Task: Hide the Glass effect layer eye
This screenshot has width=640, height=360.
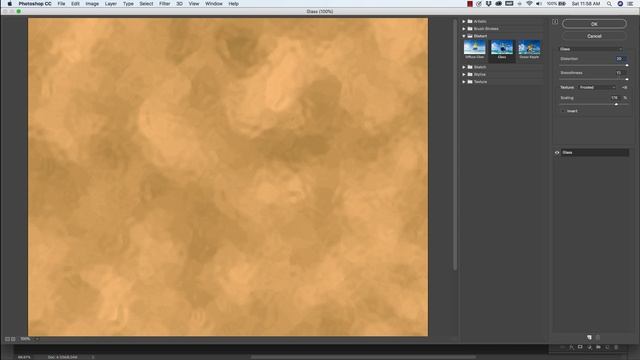Action: (x=557, y=153)
